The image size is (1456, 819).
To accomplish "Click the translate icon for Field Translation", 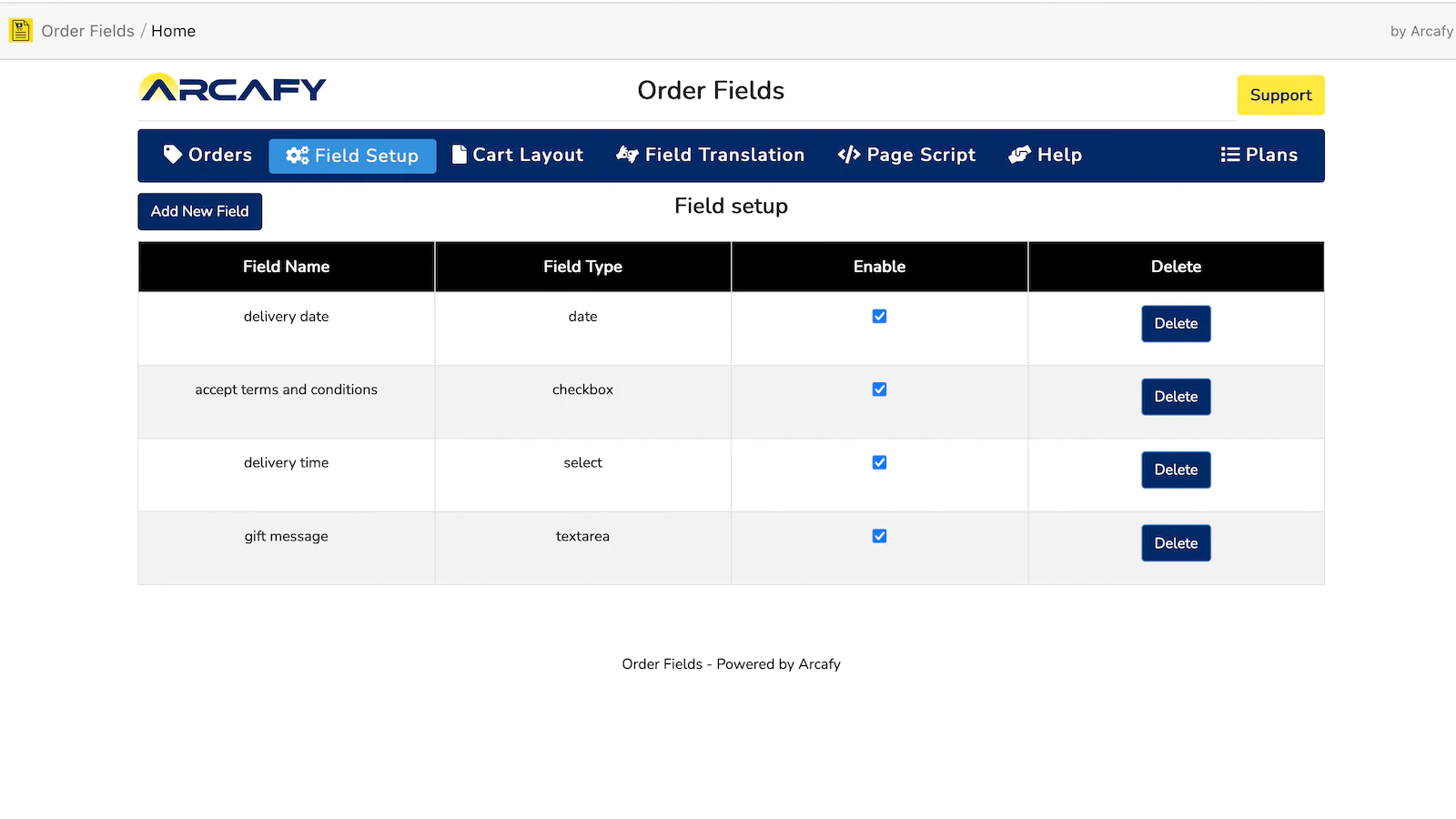I will point(627,155).
